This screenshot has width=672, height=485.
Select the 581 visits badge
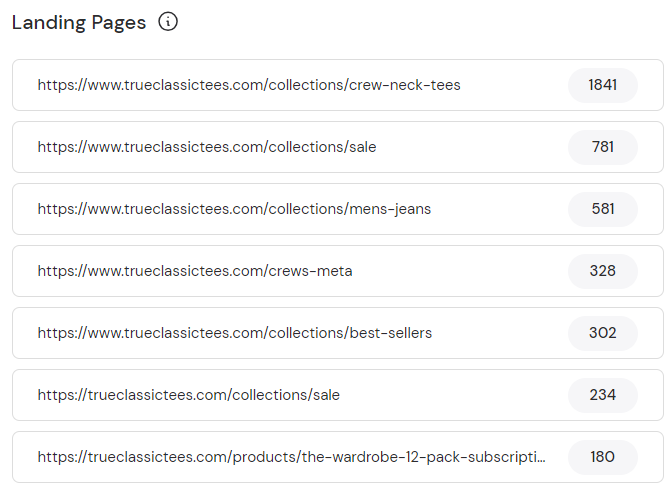[x=602, y=209]
